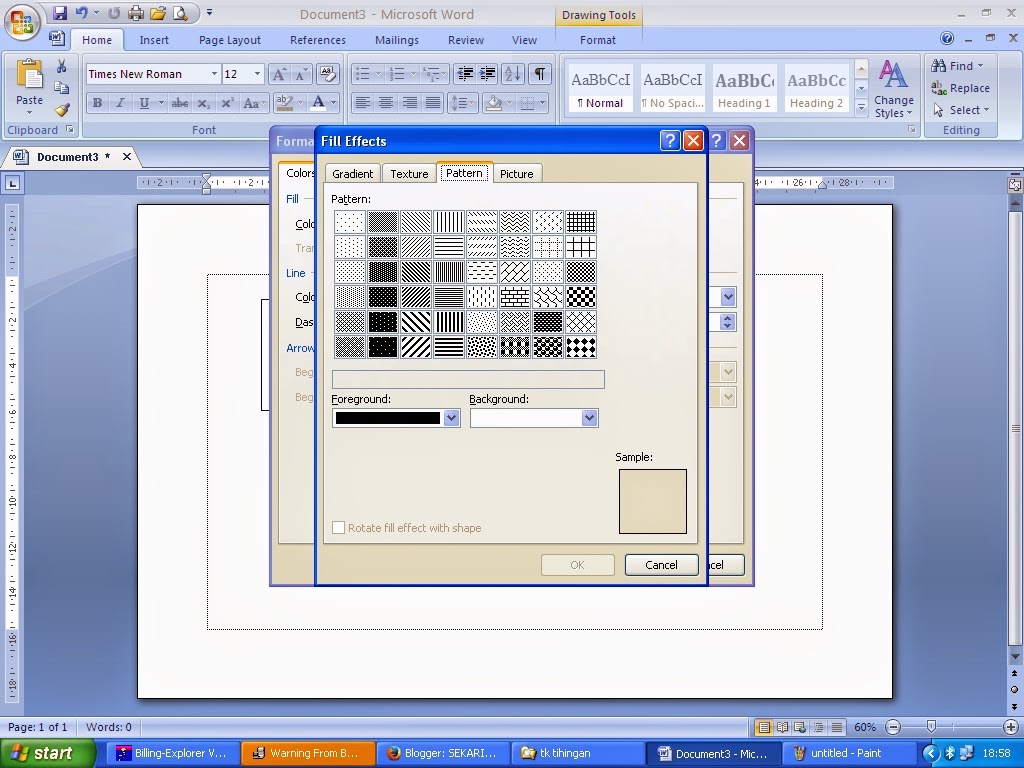Click the Bullets list icon
Image resolution: width=1024 pixels, height=768 pixels.
point(362,74)
